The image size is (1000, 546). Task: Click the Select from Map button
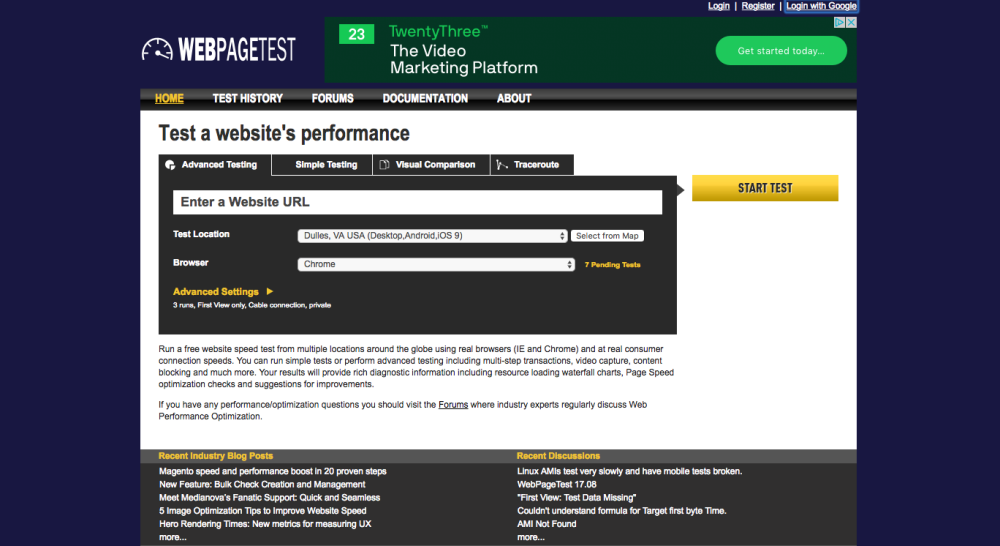[607, 236]
